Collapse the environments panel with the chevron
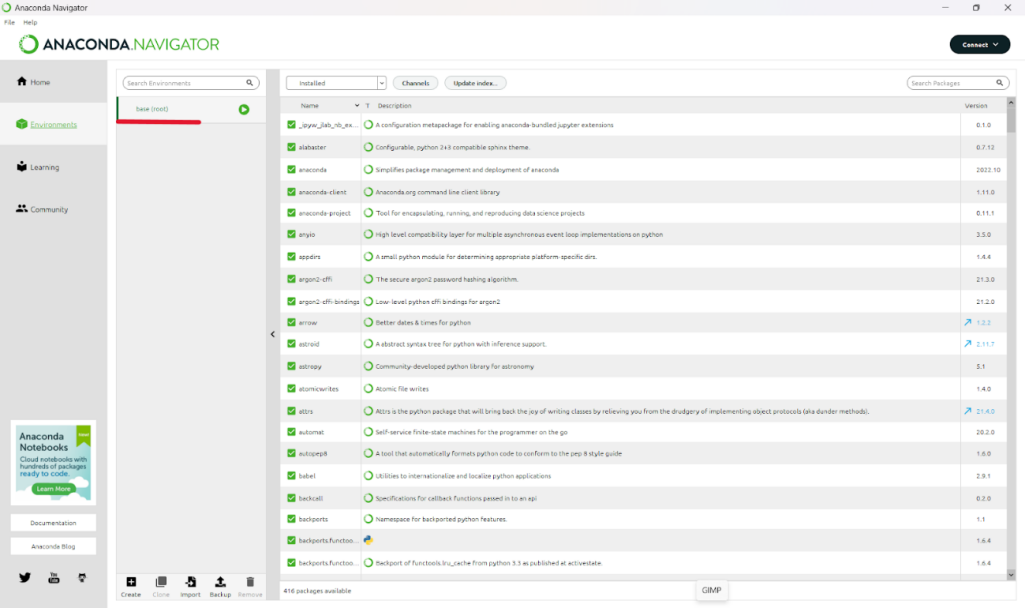 (x=273, y=334)
